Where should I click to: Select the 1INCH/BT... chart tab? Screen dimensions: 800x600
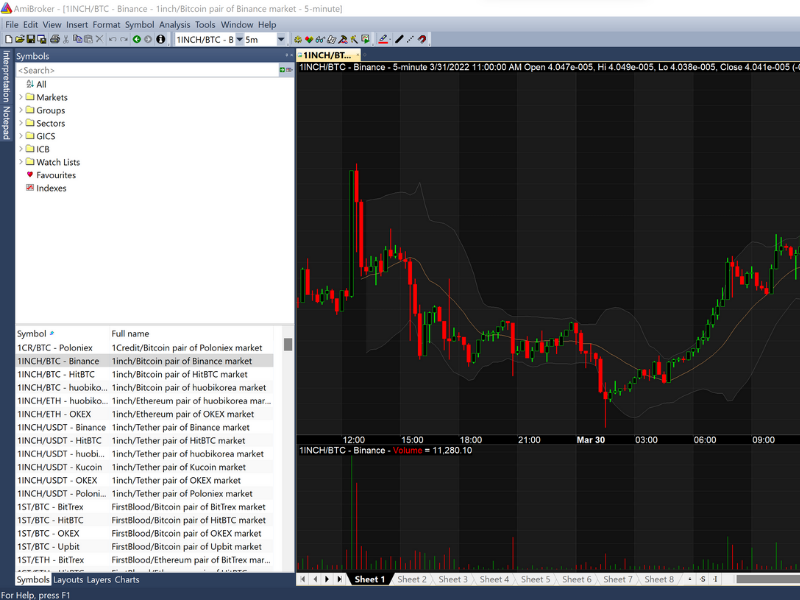(x=327, y=55)
